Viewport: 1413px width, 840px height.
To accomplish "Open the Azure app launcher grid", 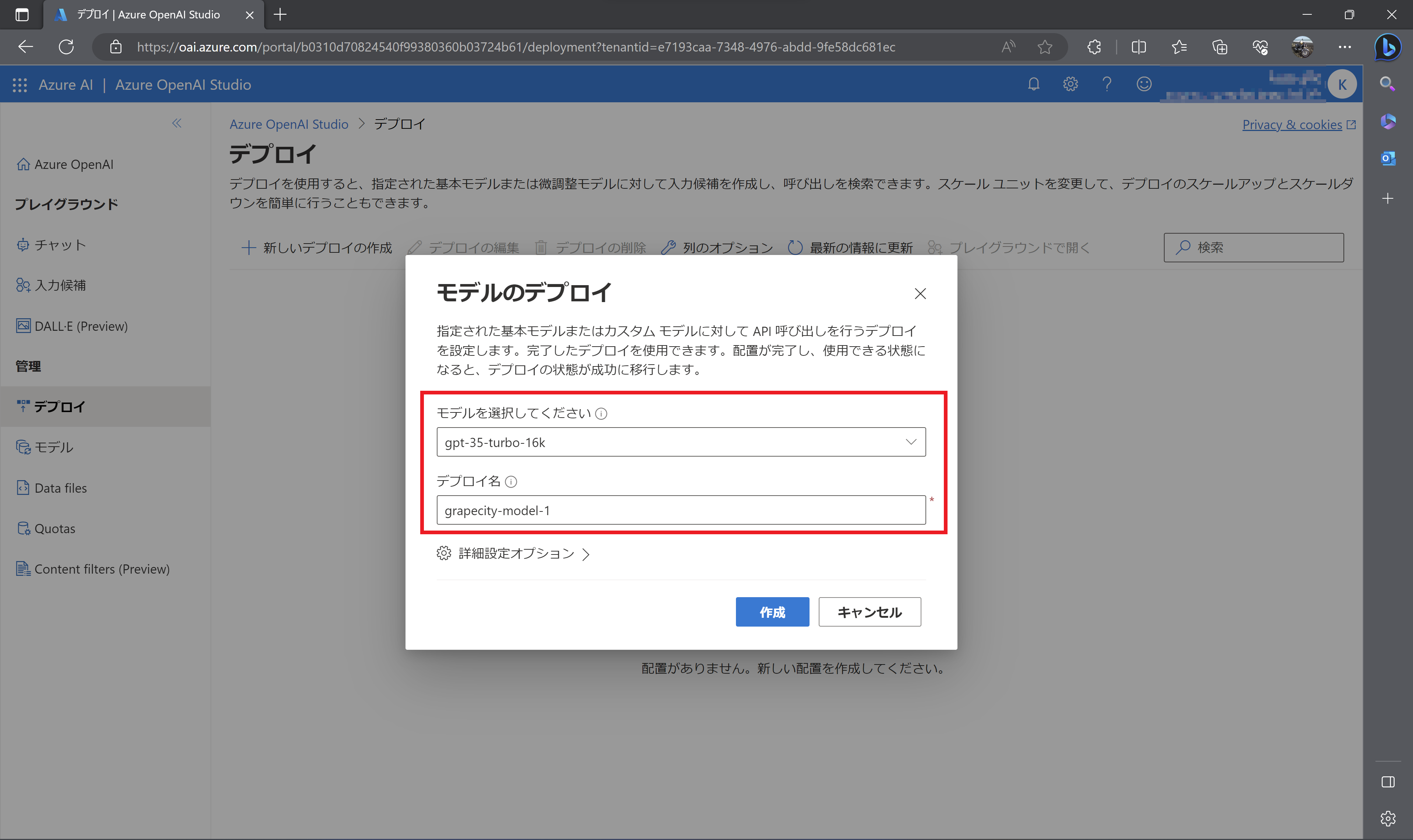I will (x=20, y=85).
